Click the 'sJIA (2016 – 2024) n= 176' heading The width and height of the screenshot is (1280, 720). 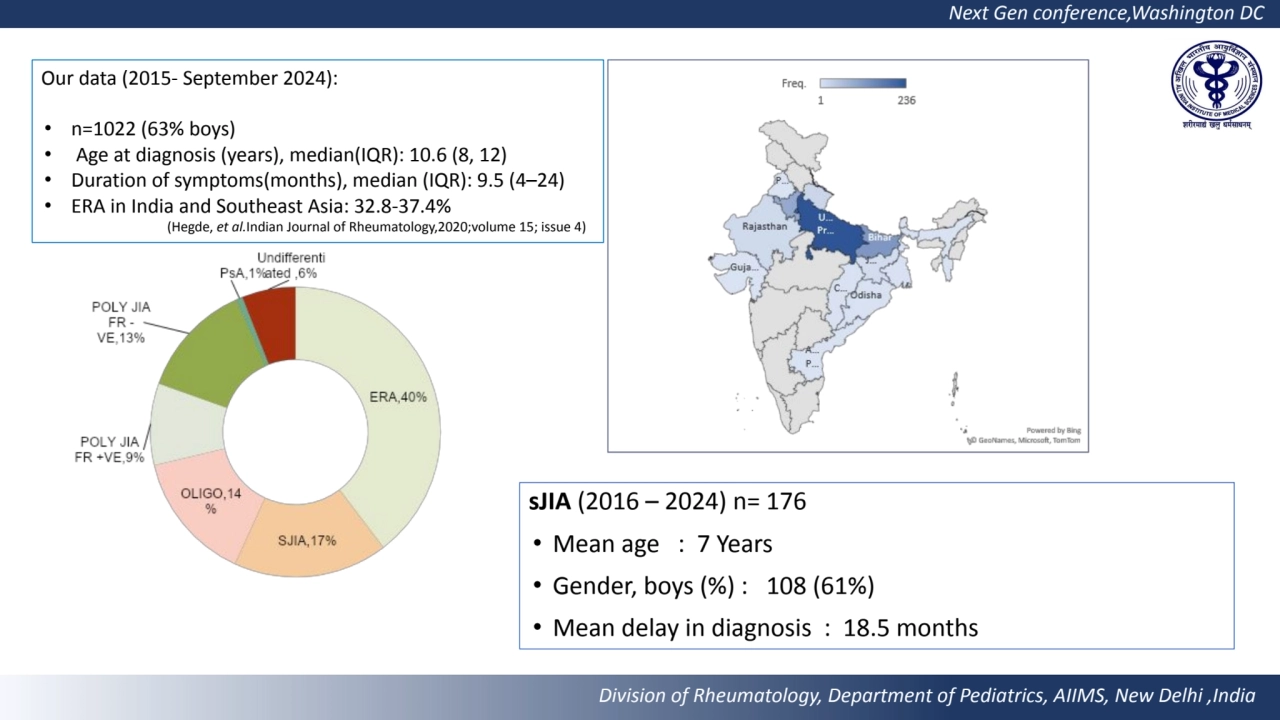click(667, 502)
